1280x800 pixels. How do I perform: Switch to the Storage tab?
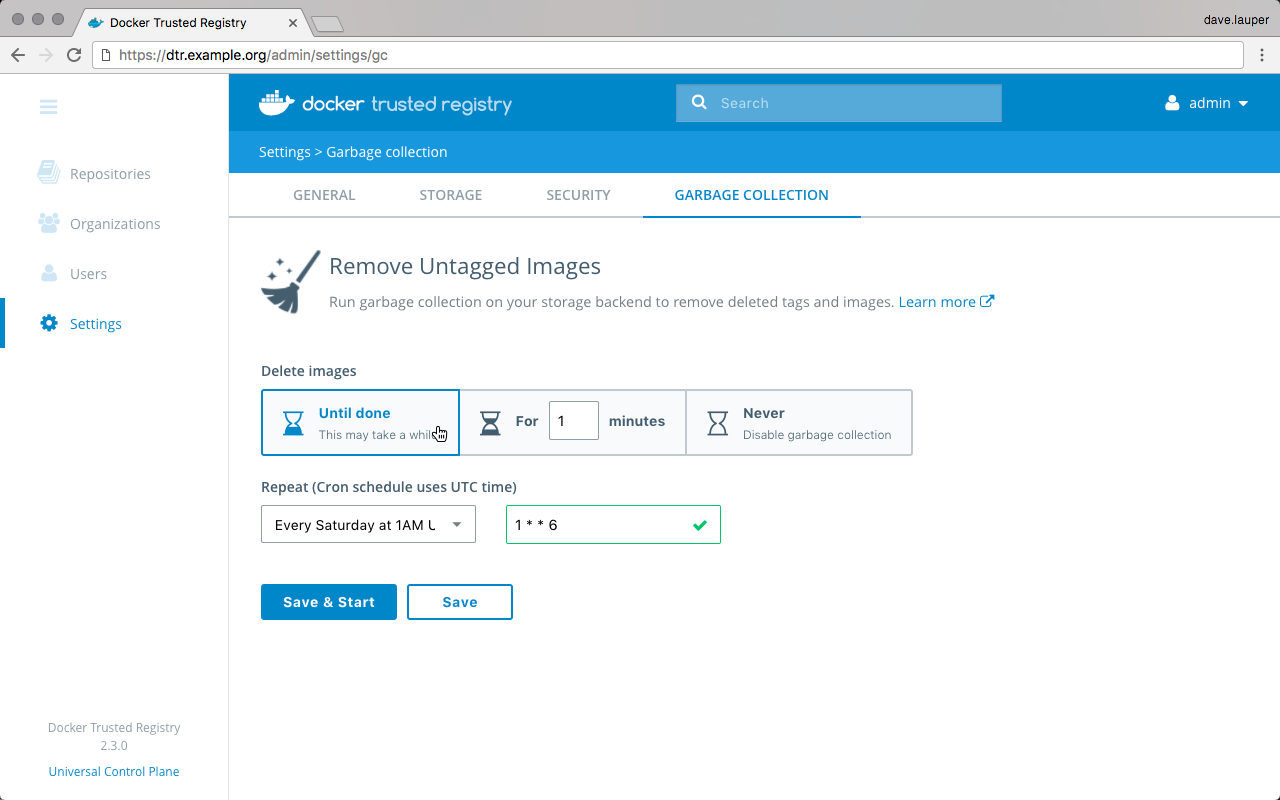(x=450, y=195)
